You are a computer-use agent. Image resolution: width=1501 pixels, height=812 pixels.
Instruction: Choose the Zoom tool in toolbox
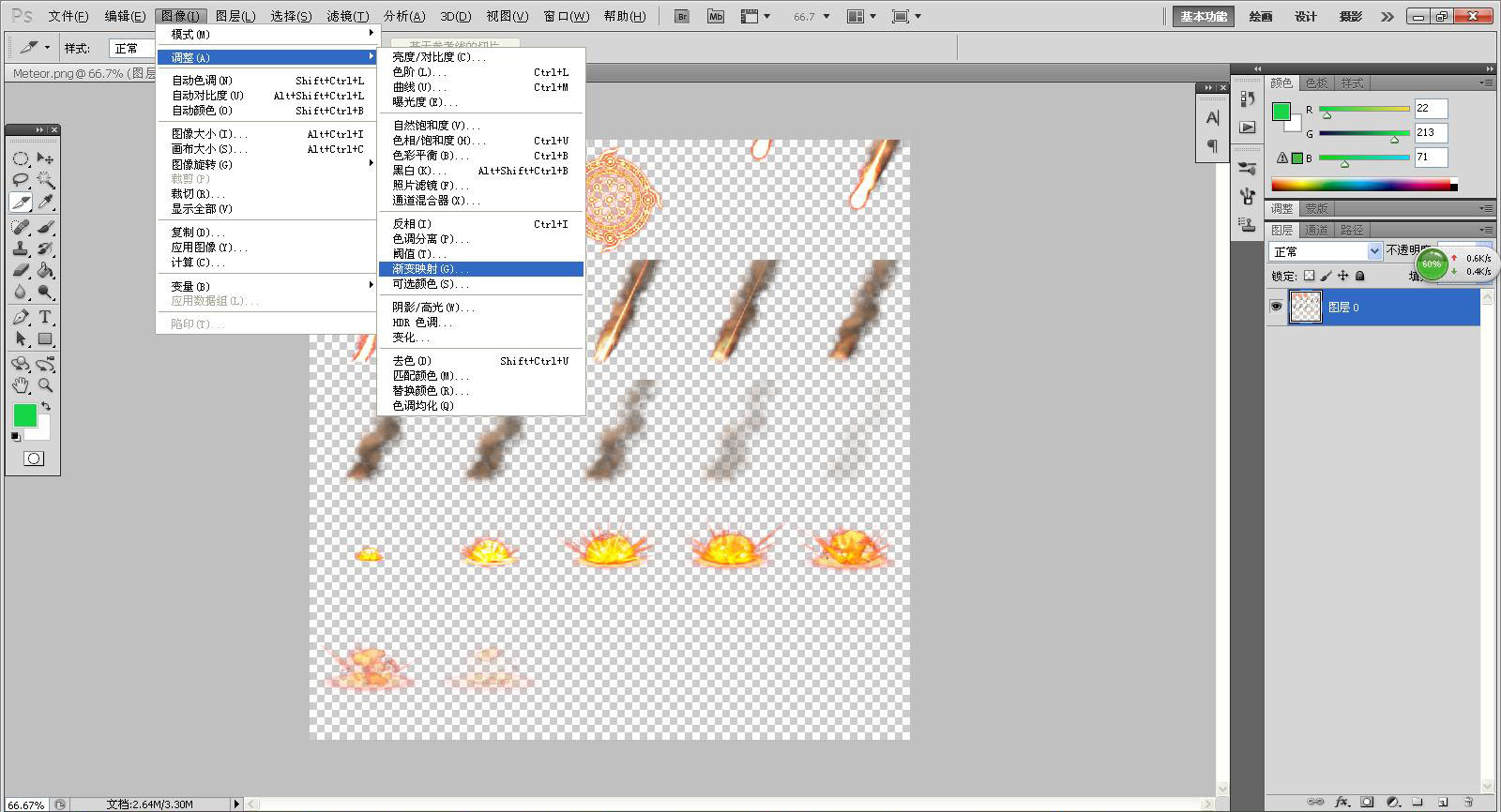click(45, 385)
